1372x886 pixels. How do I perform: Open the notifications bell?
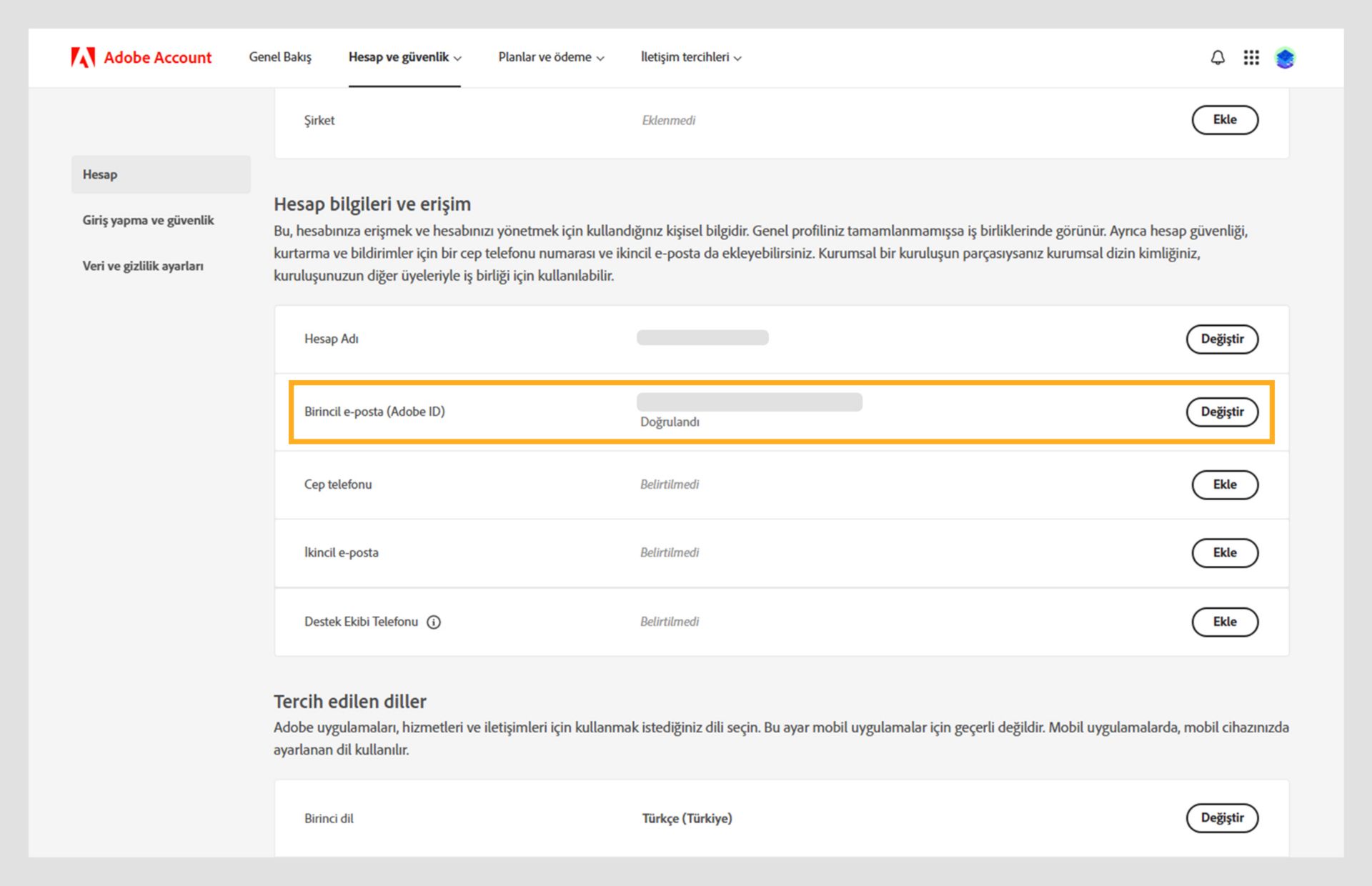click(1218, 57)
